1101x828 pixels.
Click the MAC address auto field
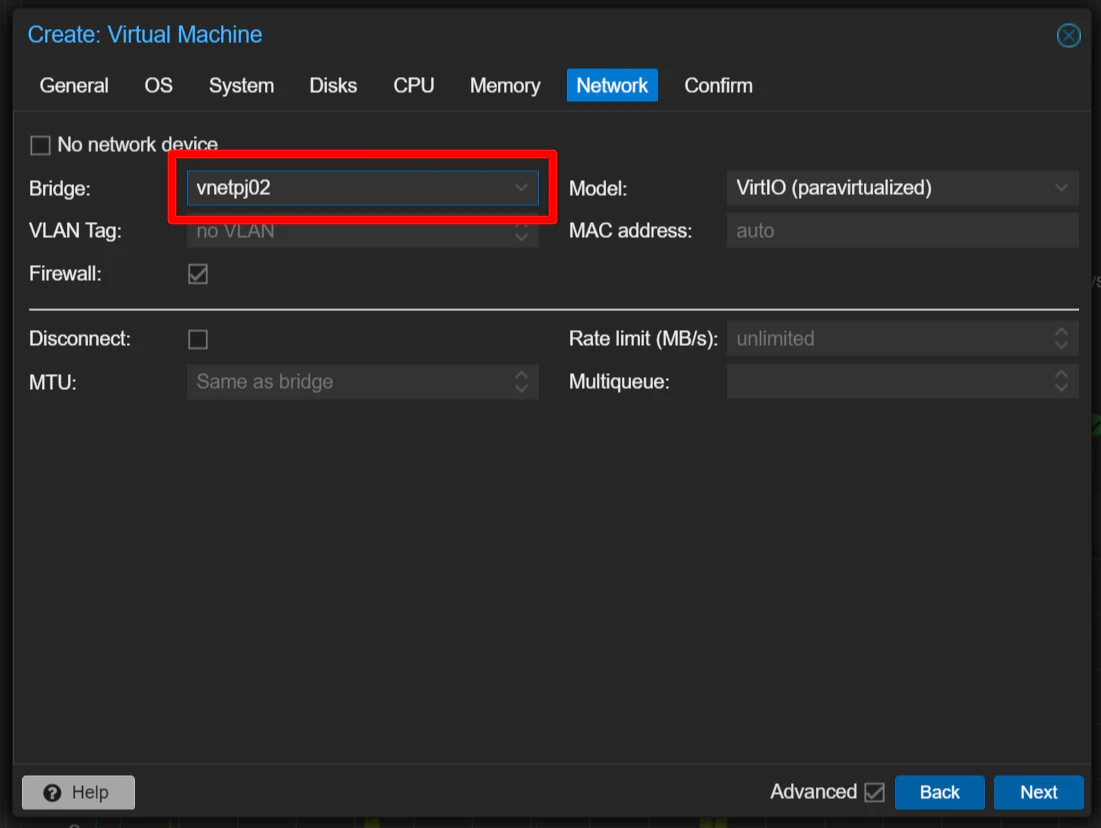(902, 230)
